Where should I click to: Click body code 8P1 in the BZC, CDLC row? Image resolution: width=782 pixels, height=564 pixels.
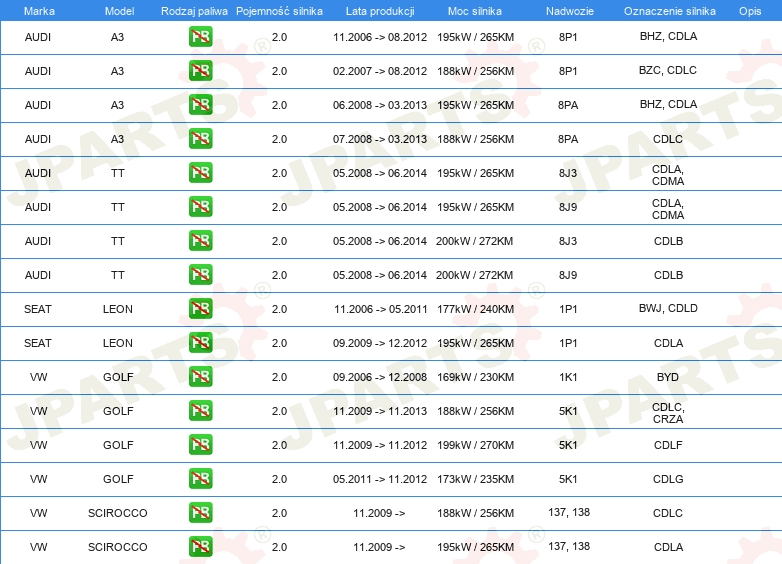tap(568, 71)
